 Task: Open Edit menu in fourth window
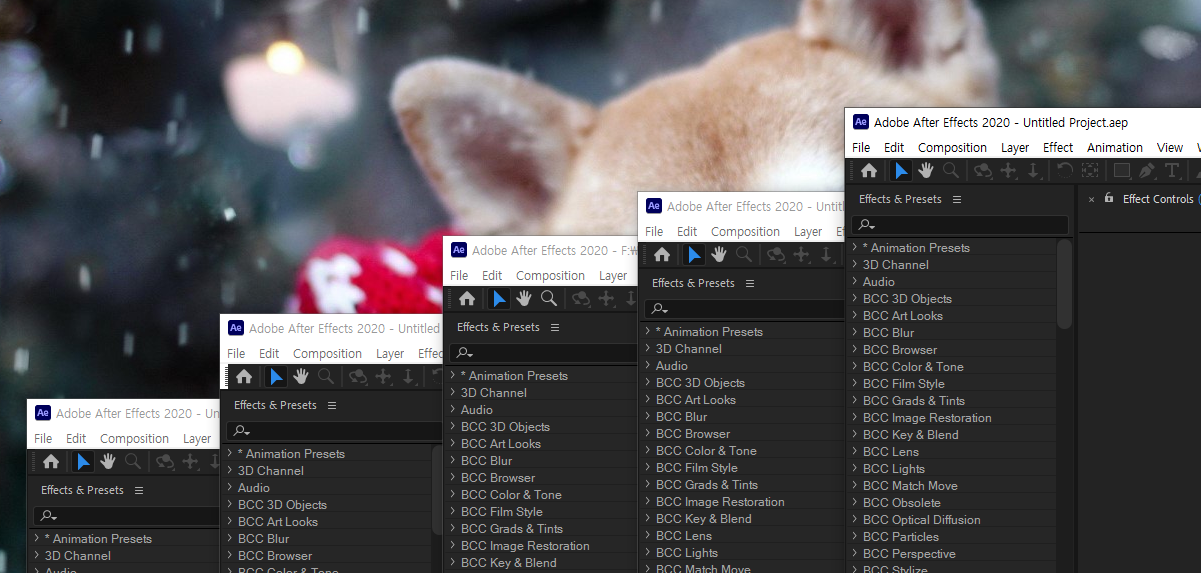point(687,232)
